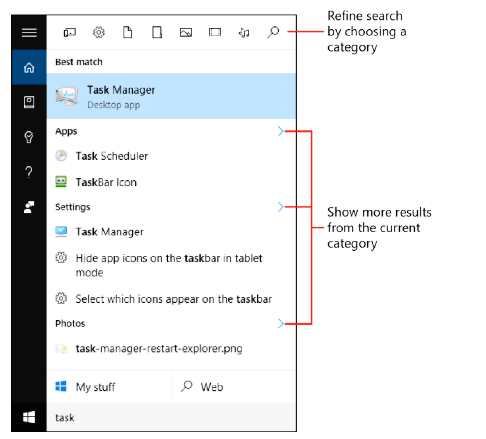Open the Task Manager Desktop app result
486x439 pixels.
(x=171, y=96)
